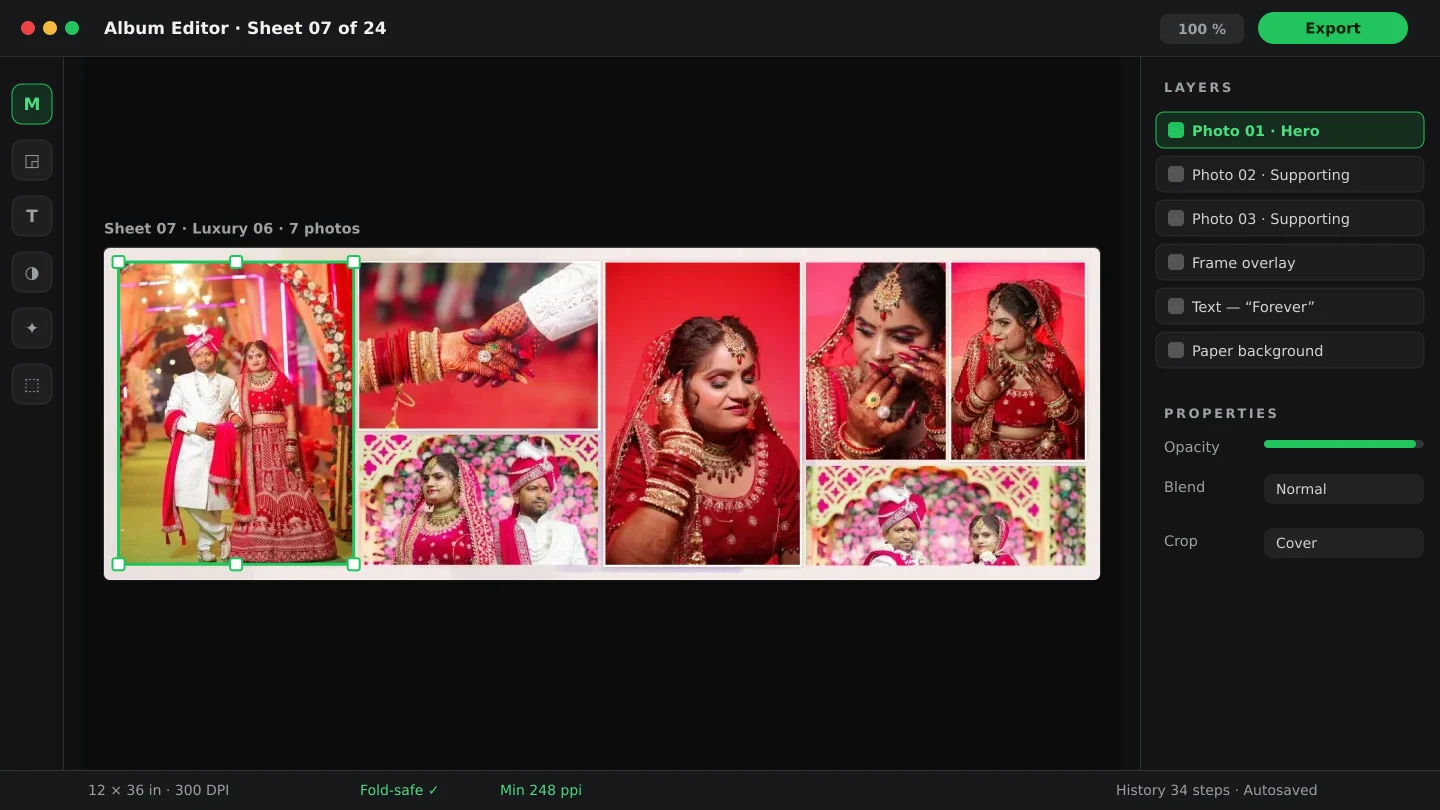
Task: Select the bride with veil hands-up photo
Action: pyautogui.click(x=1018, y=361)
